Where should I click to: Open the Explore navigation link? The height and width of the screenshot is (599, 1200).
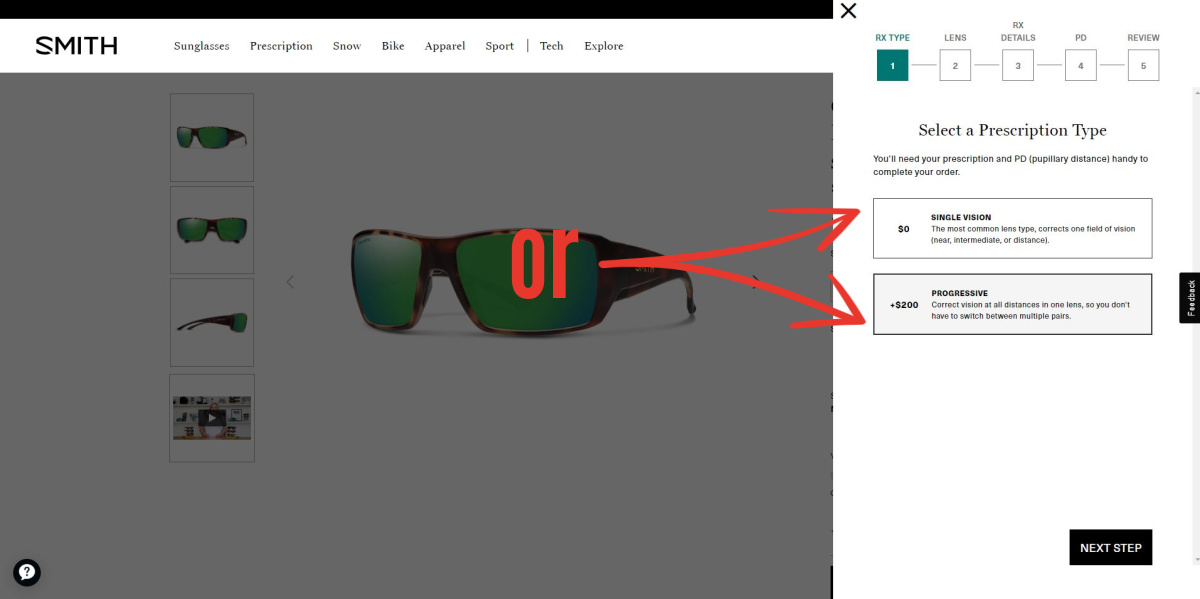point(603,46)
